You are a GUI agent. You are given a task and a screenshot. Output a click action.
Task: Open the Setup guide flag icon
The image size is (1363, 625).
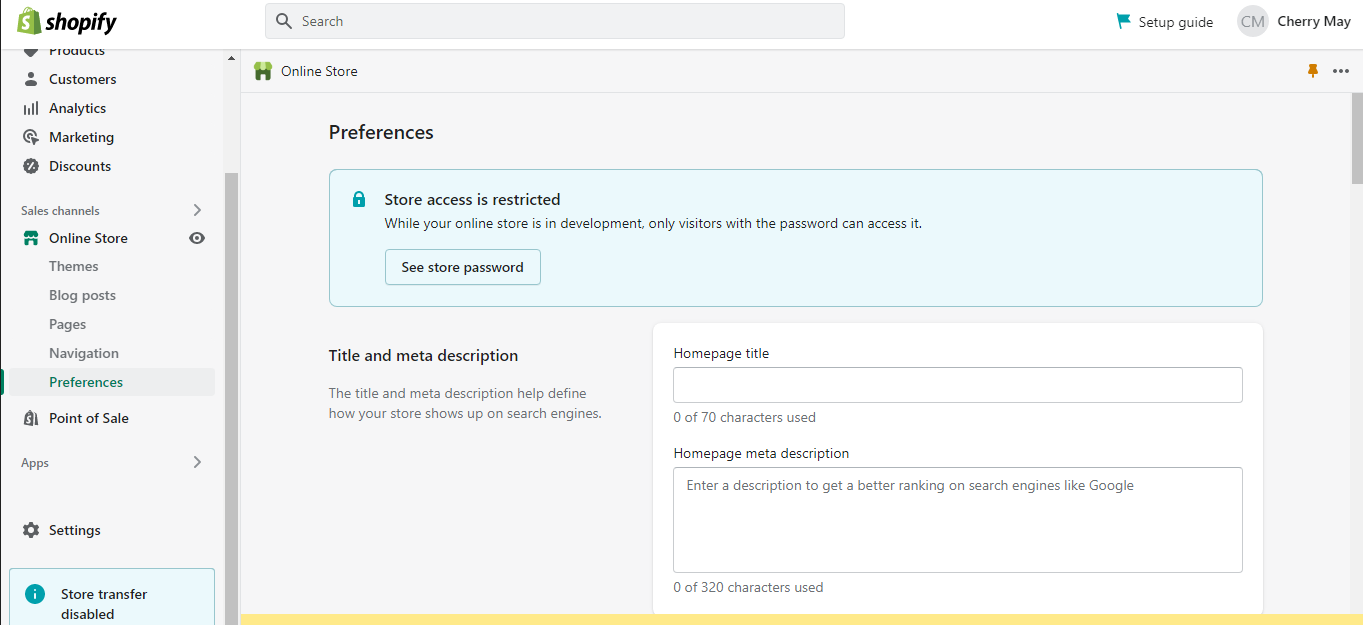pos(1122,20)
